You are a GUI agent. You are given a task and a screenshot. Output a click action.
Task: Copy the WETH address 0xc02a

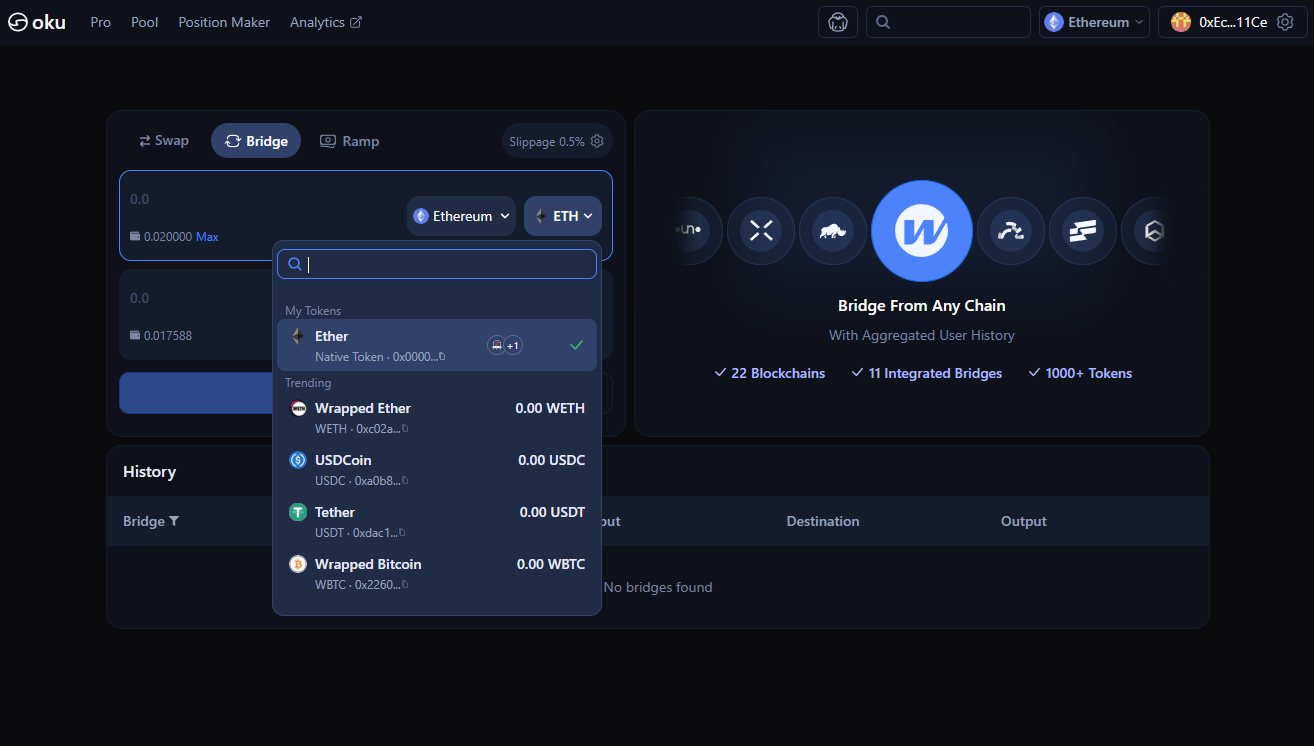pyautogui.click(x=405, y=429)
